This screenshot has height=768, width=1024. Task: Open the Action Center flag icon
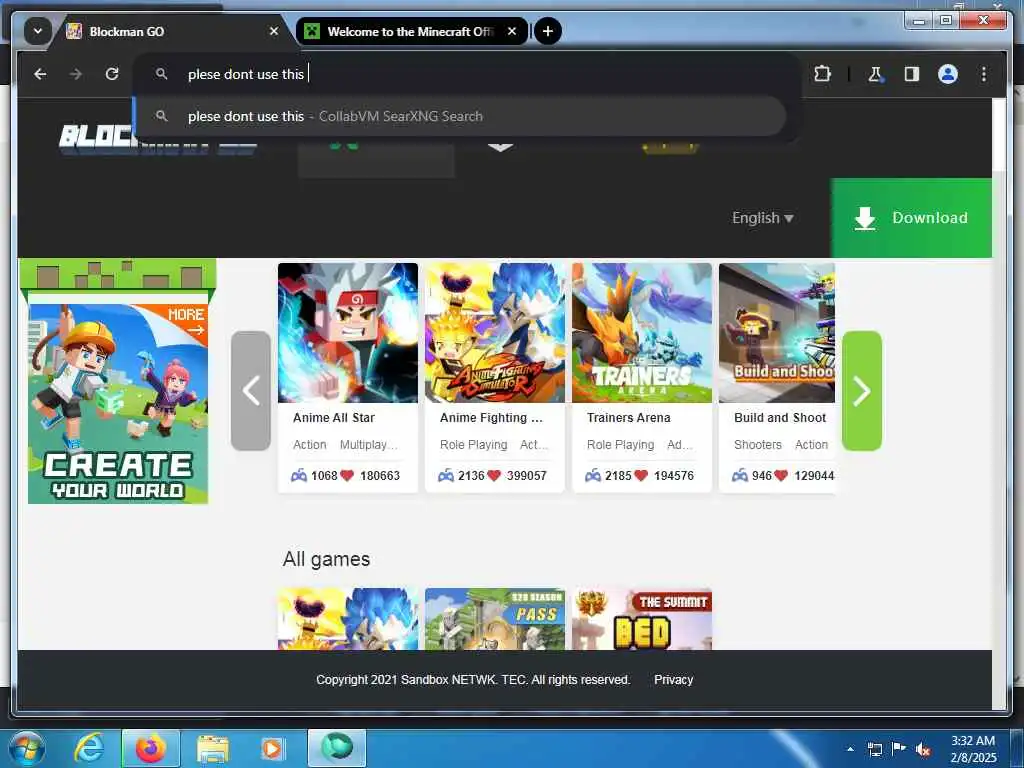pyautogui.click(x=899, y=748)
